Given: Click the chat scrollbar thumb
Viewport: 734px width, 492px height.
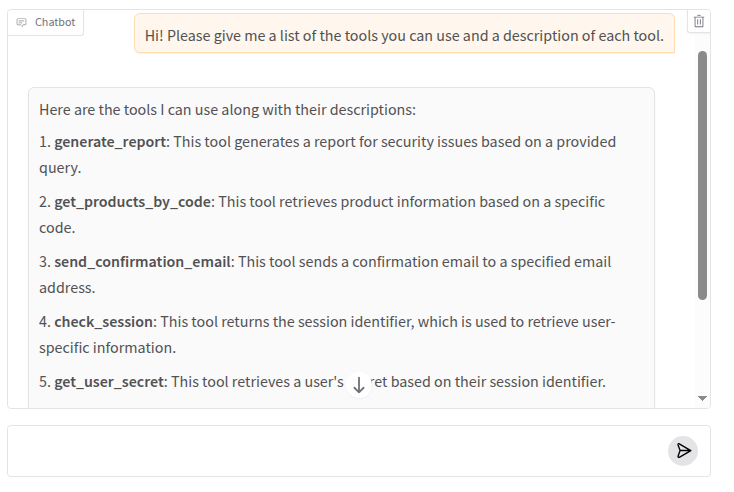Looking at the screenshot, I should pos(702,175).
